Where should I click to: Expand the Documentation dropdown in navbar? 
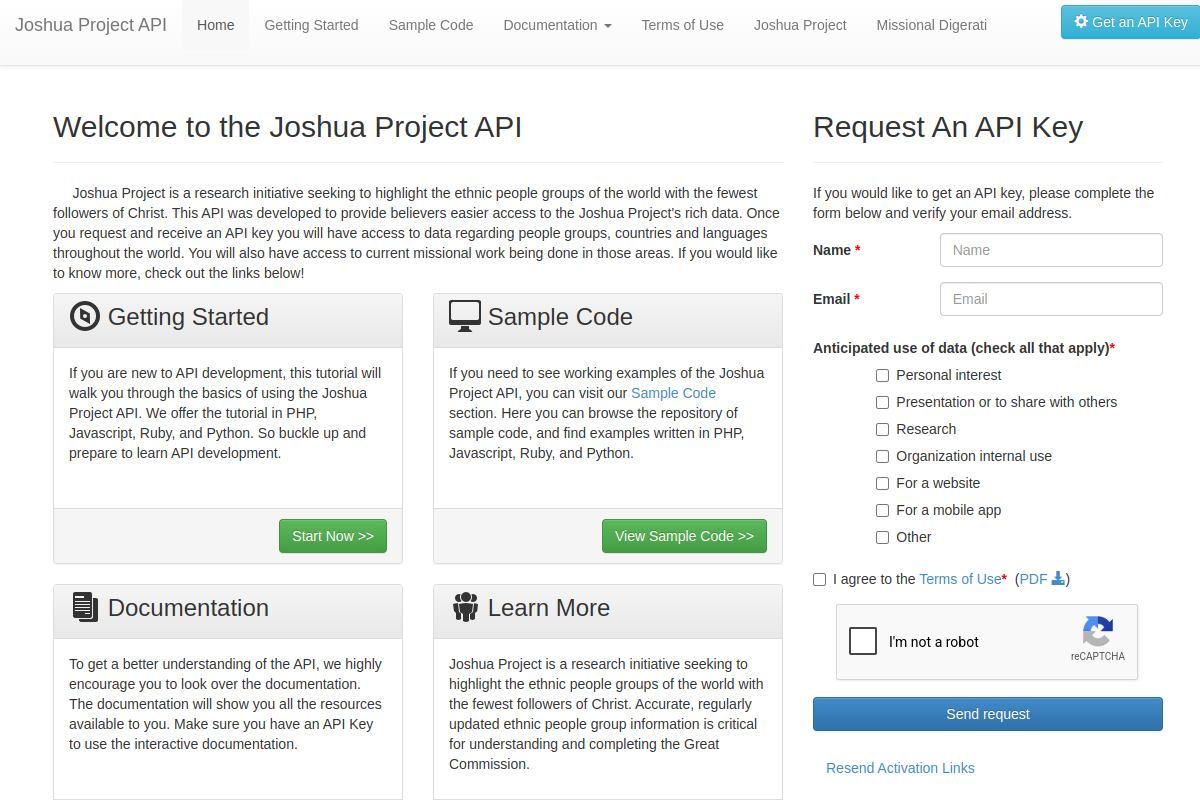pos(557,25)
